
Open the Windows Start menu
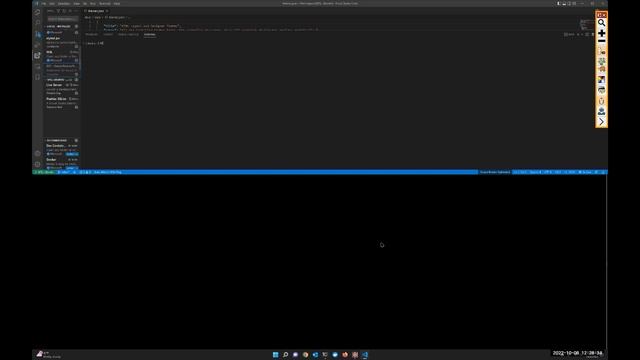coord(276,355)
